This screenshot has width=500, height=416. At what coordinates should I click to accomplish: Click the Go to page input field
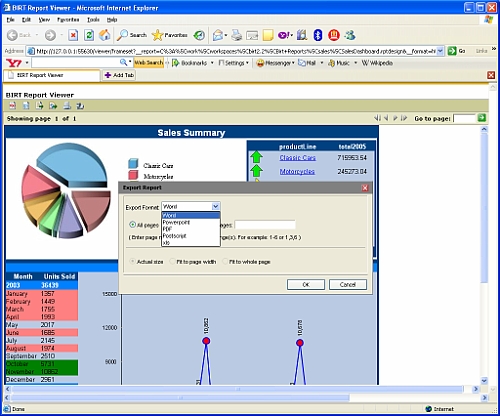[x=464, y=118]
